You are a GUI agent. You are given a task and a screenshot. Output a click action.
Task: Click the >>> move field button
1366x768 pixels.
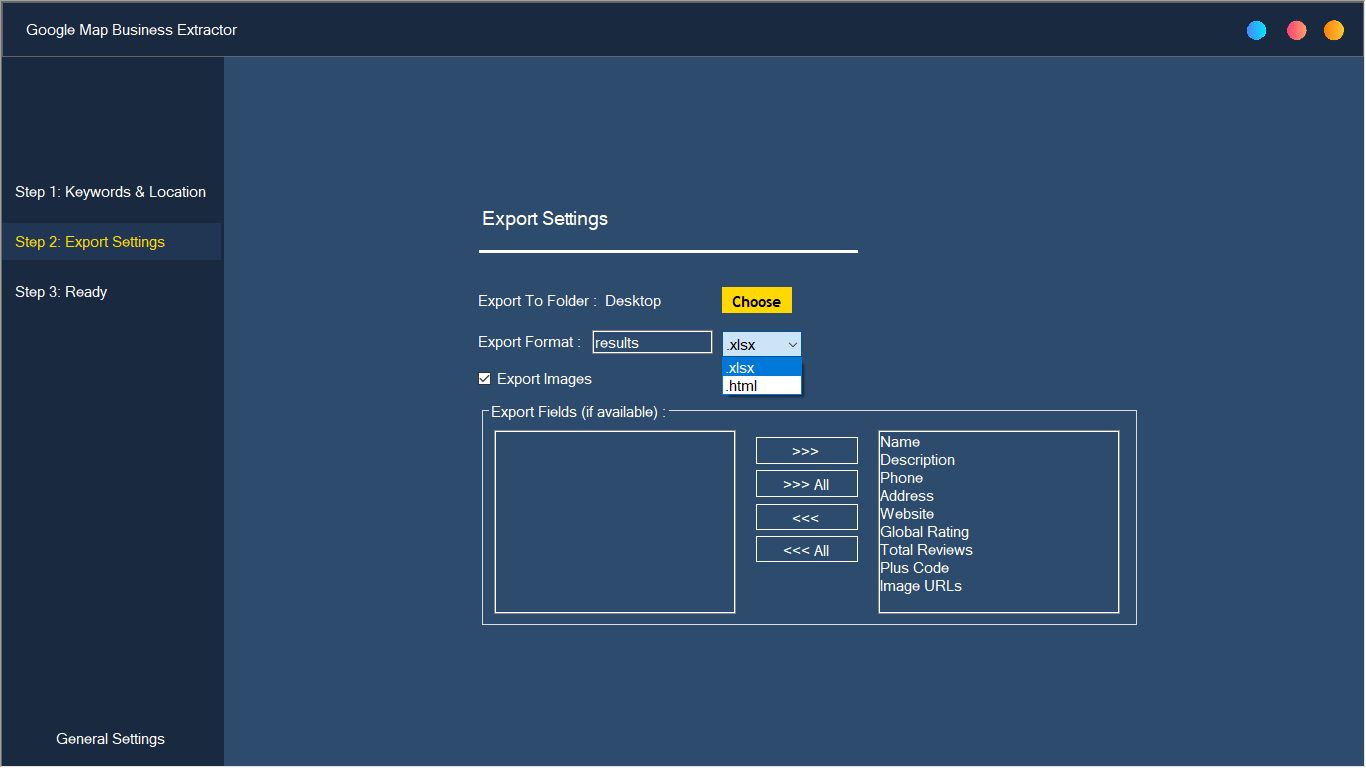806,451
